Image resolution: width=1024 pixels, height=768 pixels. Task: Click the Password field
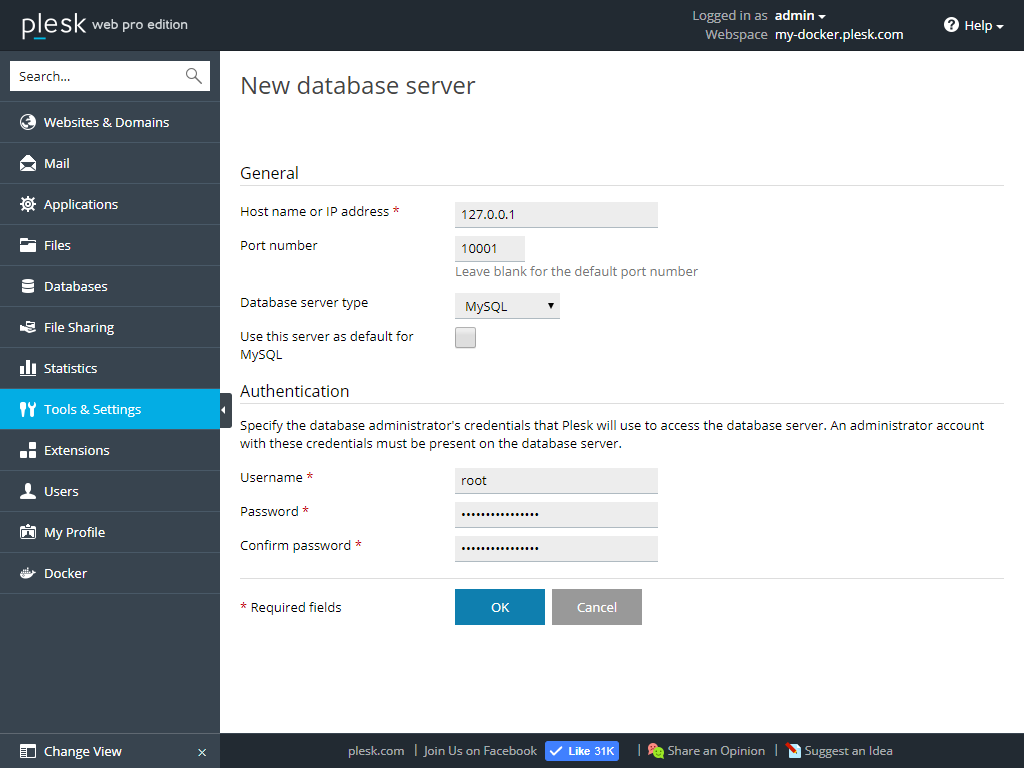click(556, 515)
